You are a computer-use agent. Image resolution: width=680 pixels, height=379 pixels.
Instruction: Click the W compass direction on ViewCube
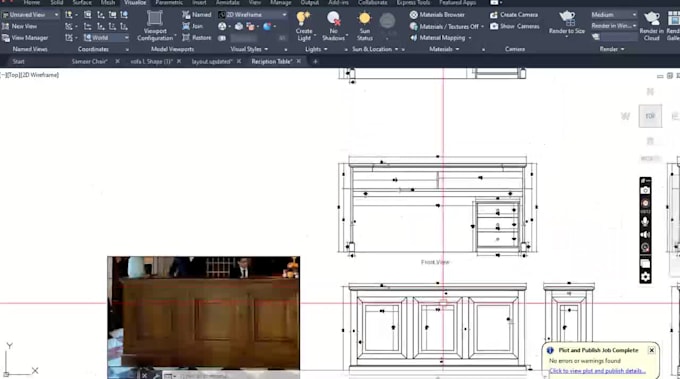(x=625, y=116)
